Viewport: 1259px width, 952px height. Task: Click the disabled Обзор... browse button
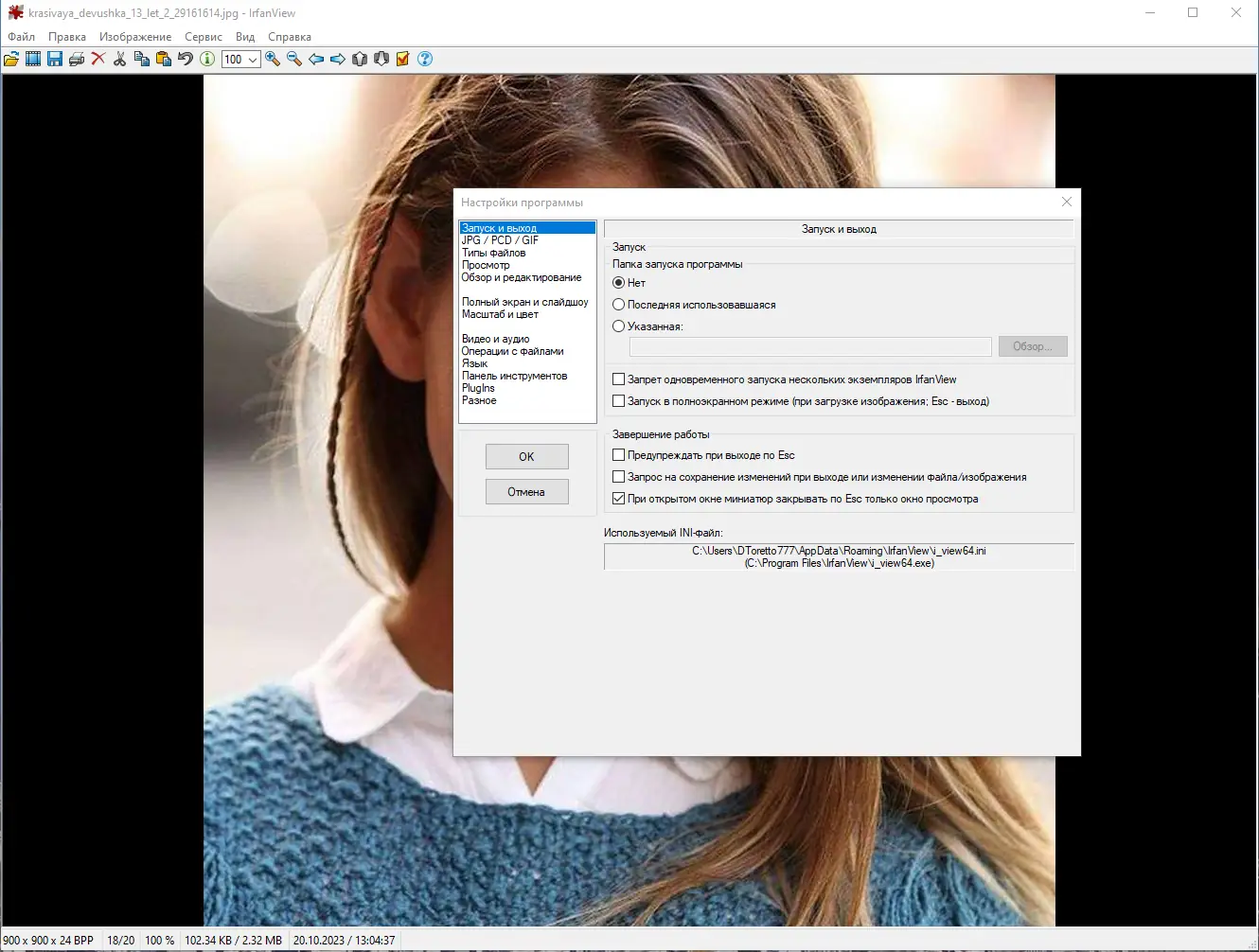tap(1033, 346)
